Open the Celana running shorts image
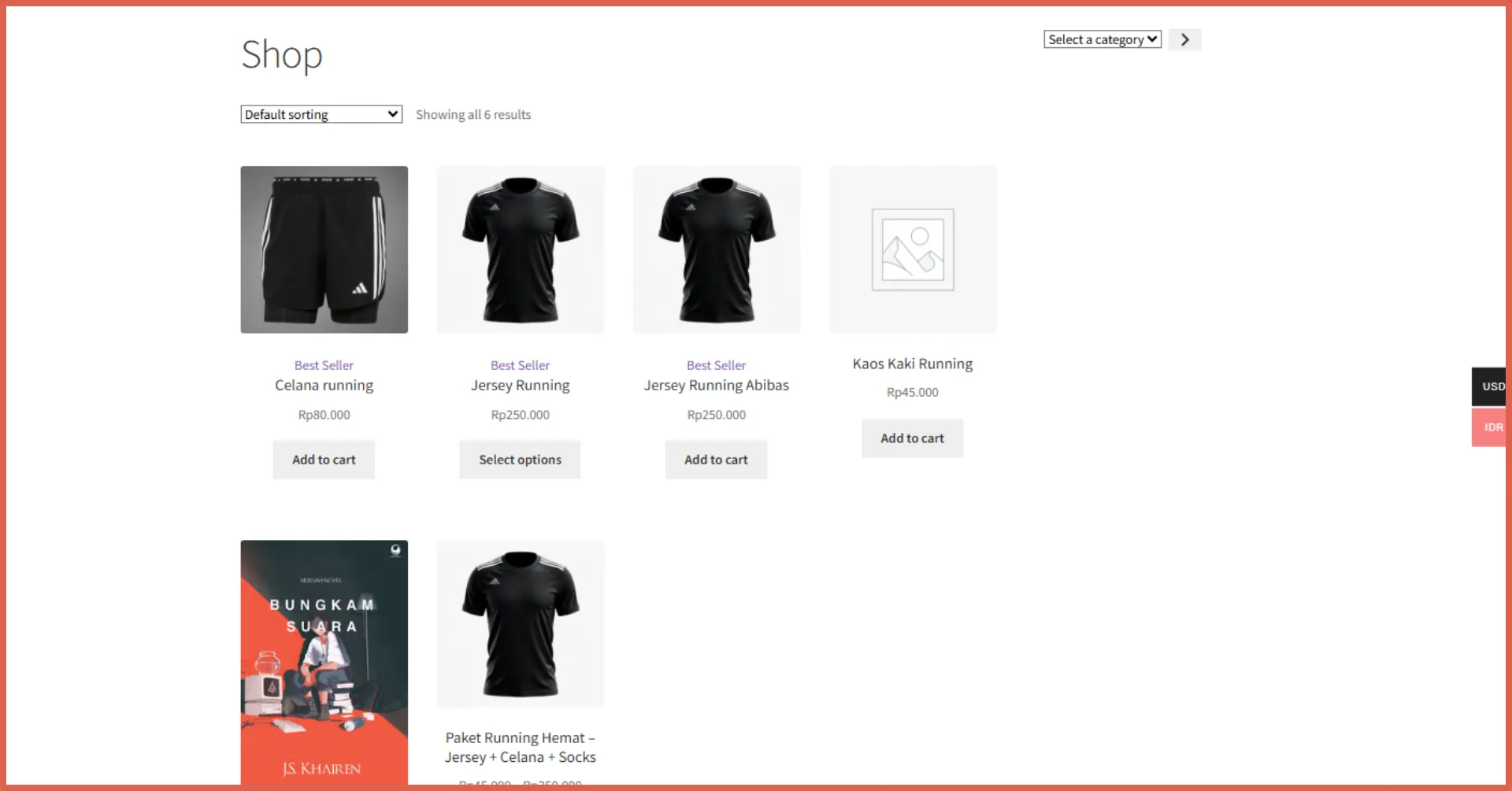The image size is (1512, 791). pyautogui.click(x=324, y=249)
